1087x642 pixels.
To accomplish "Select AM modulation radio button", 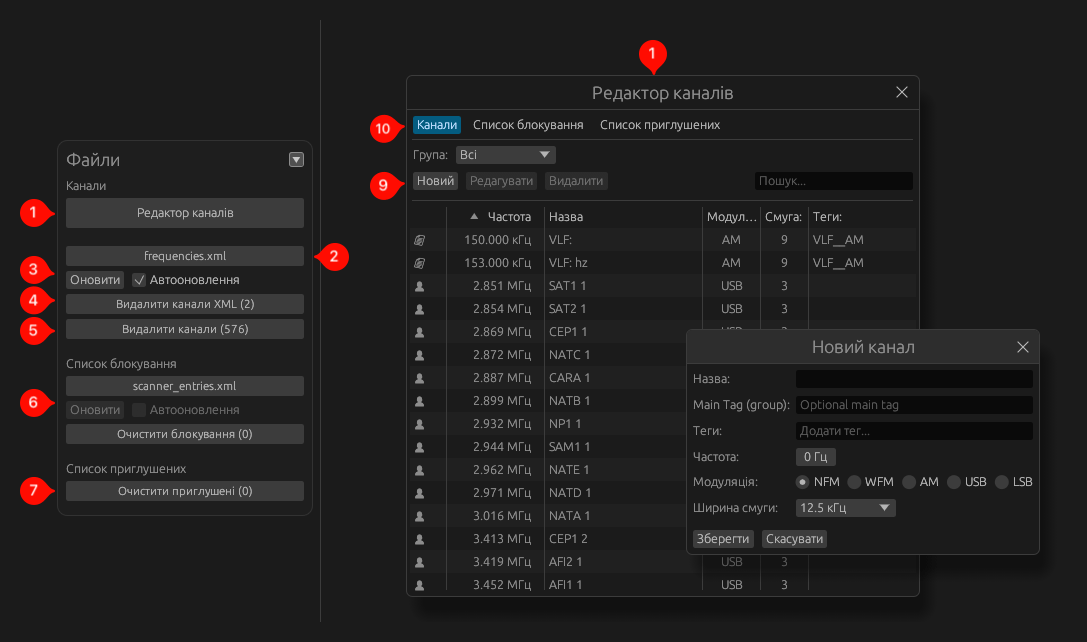I will click(x=909, y=482).
